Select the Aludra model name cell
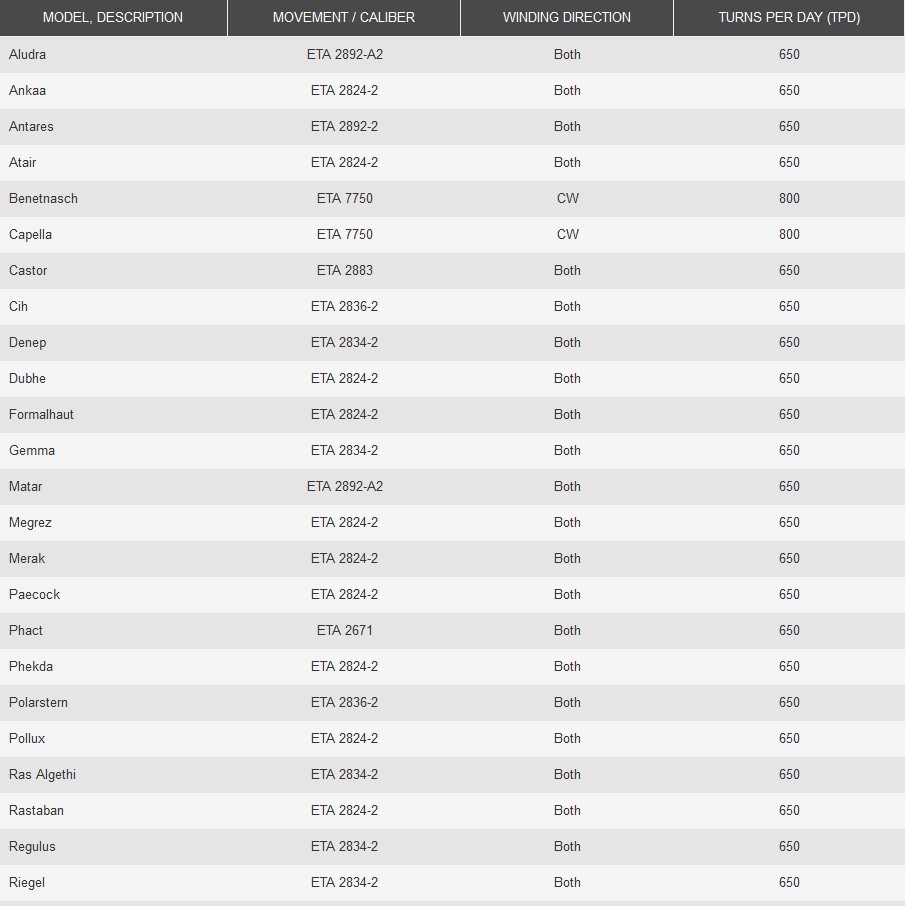The image size is (906, 906). click(x=28, y=54)
